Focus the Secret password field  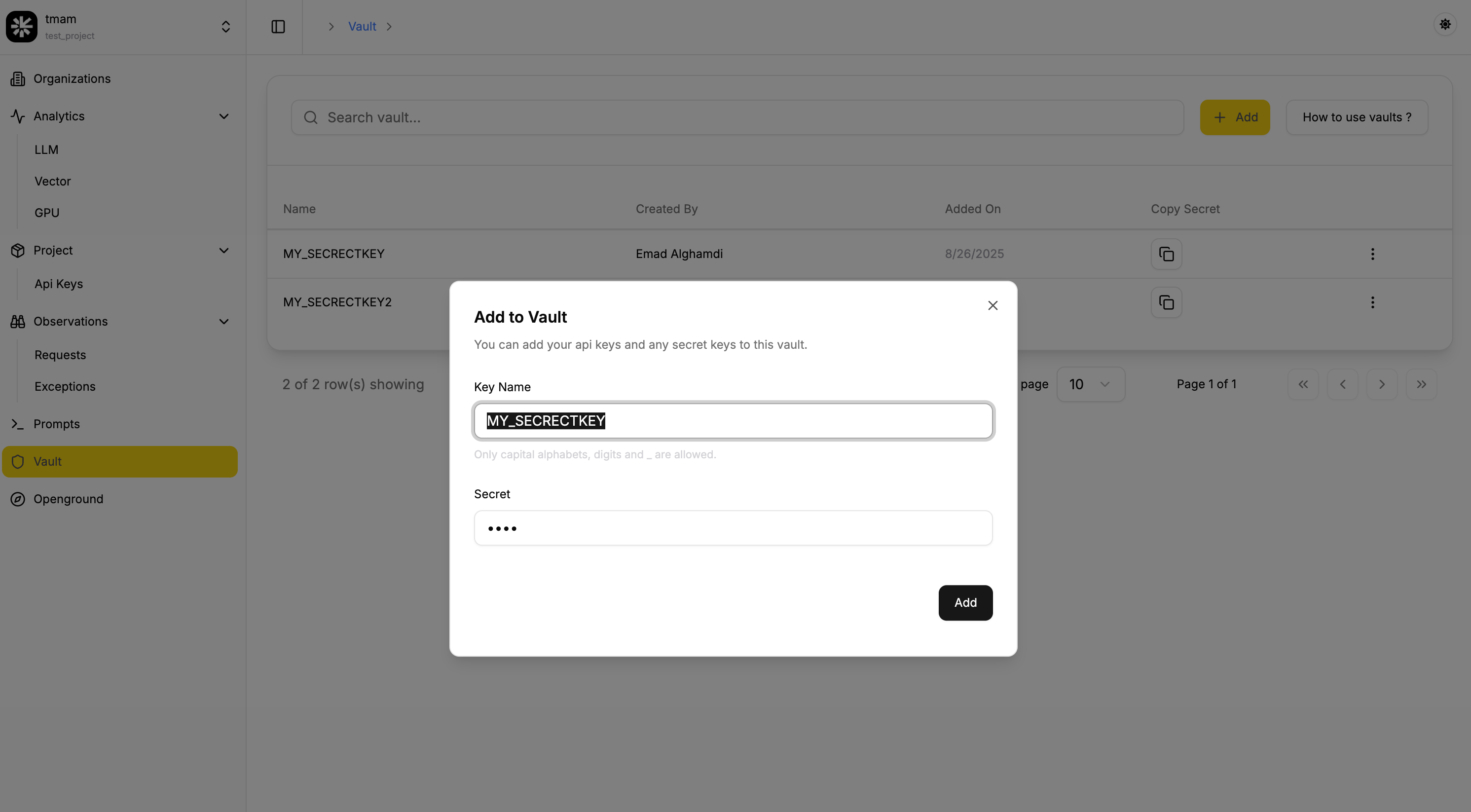(733, 528)
